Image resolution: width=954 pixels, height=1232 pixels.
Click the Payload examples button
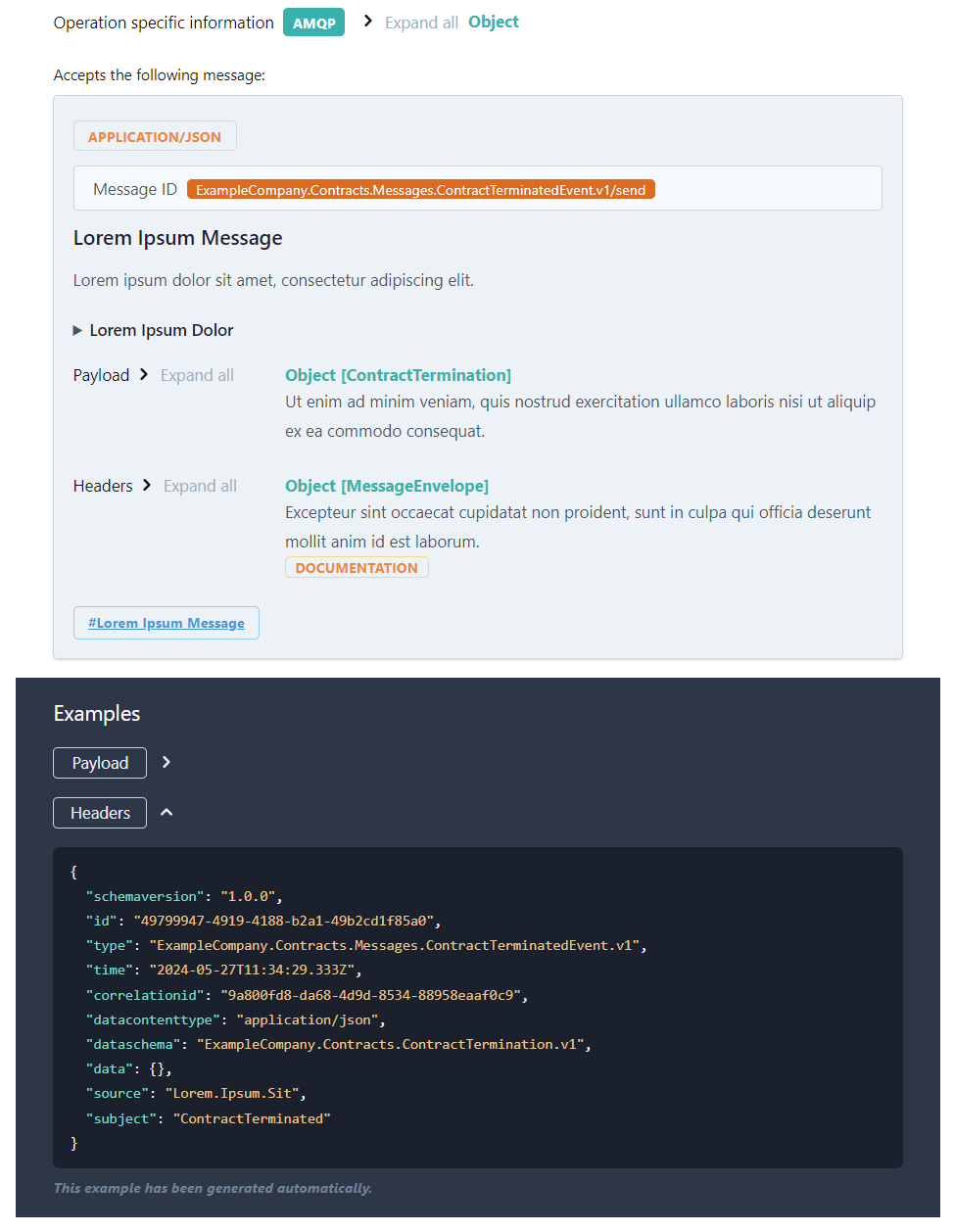pyautogui.click(x=100, y=763)
